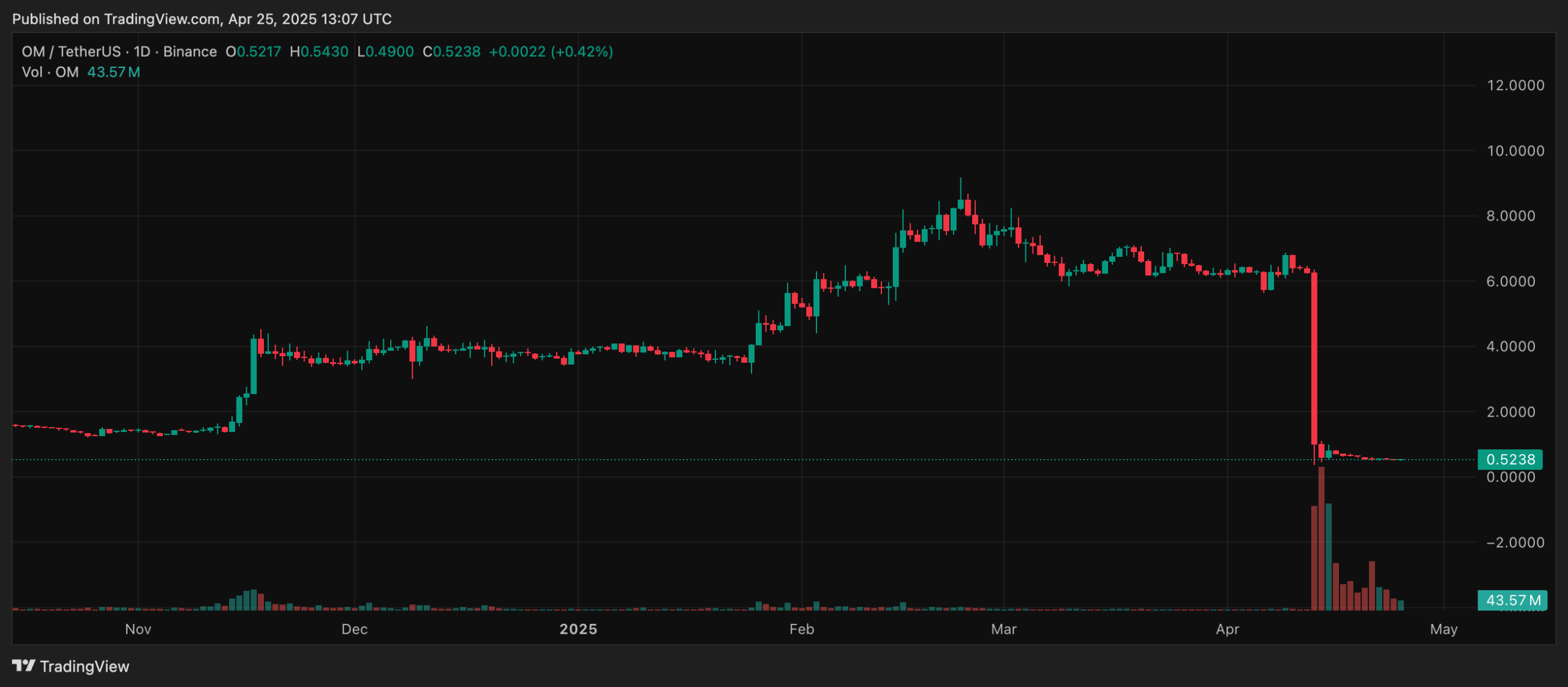1568x687 pixels.
Task: Click the +0.0022 (+0.42%) change value
Action: (x=551, y=51)
